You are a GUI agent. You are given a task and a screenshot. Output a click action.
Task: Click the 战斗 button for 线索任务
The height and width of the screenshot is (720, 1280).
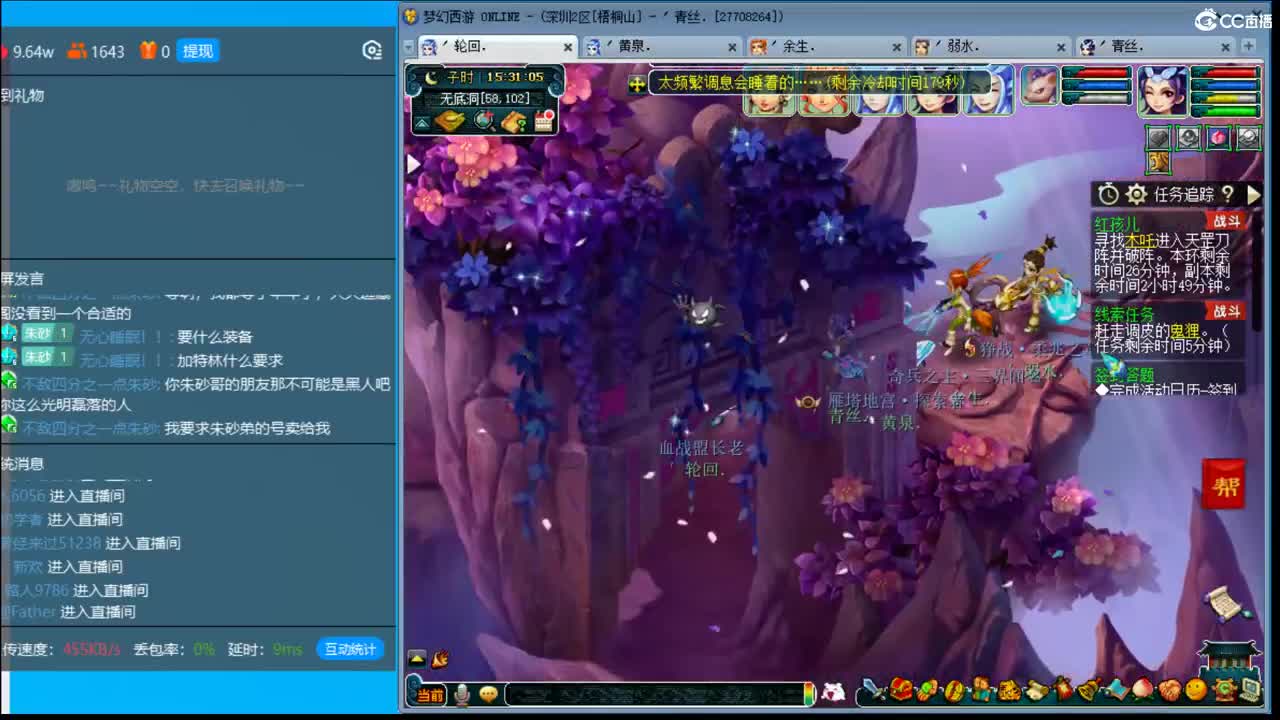(1226, 312)
